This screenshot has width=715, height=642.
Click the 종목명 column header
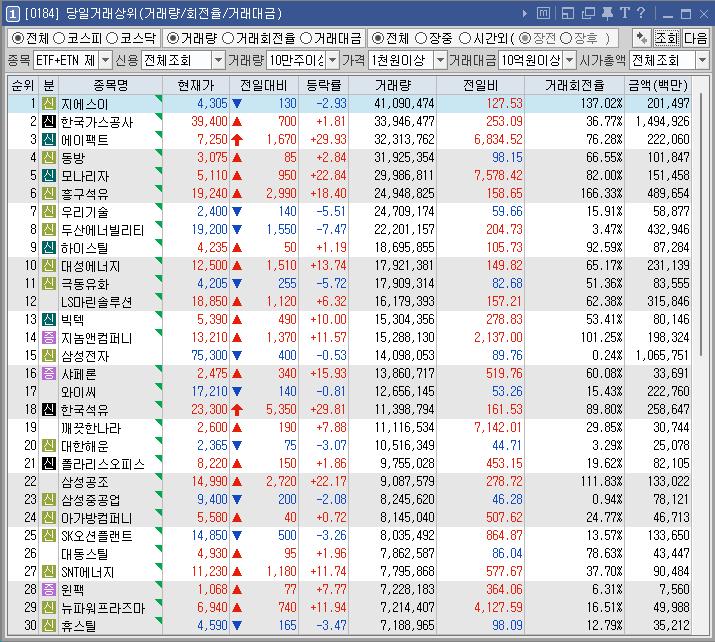tap(110, 85)
